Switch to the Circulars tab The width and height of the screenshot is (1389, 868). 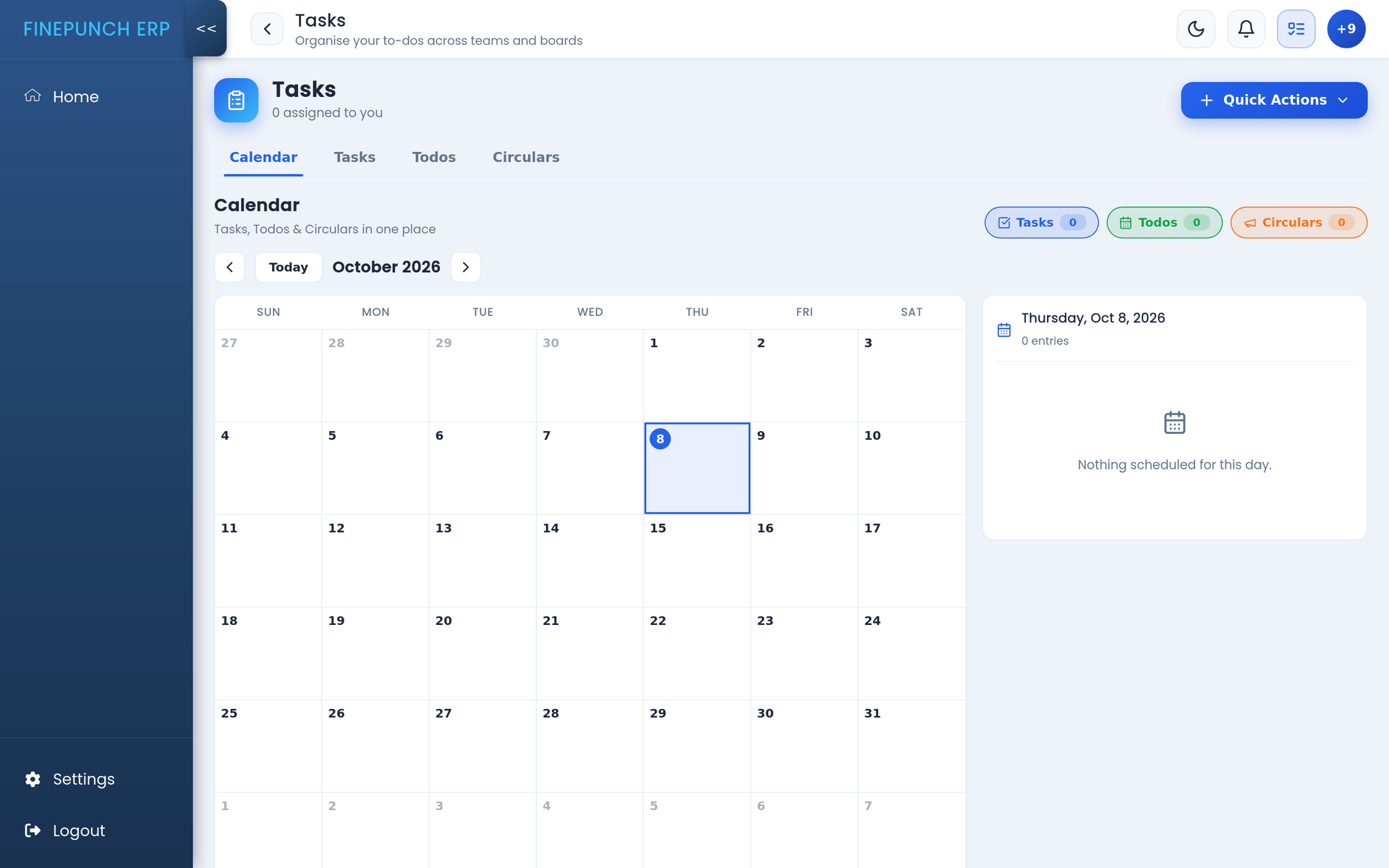(526, 157)
